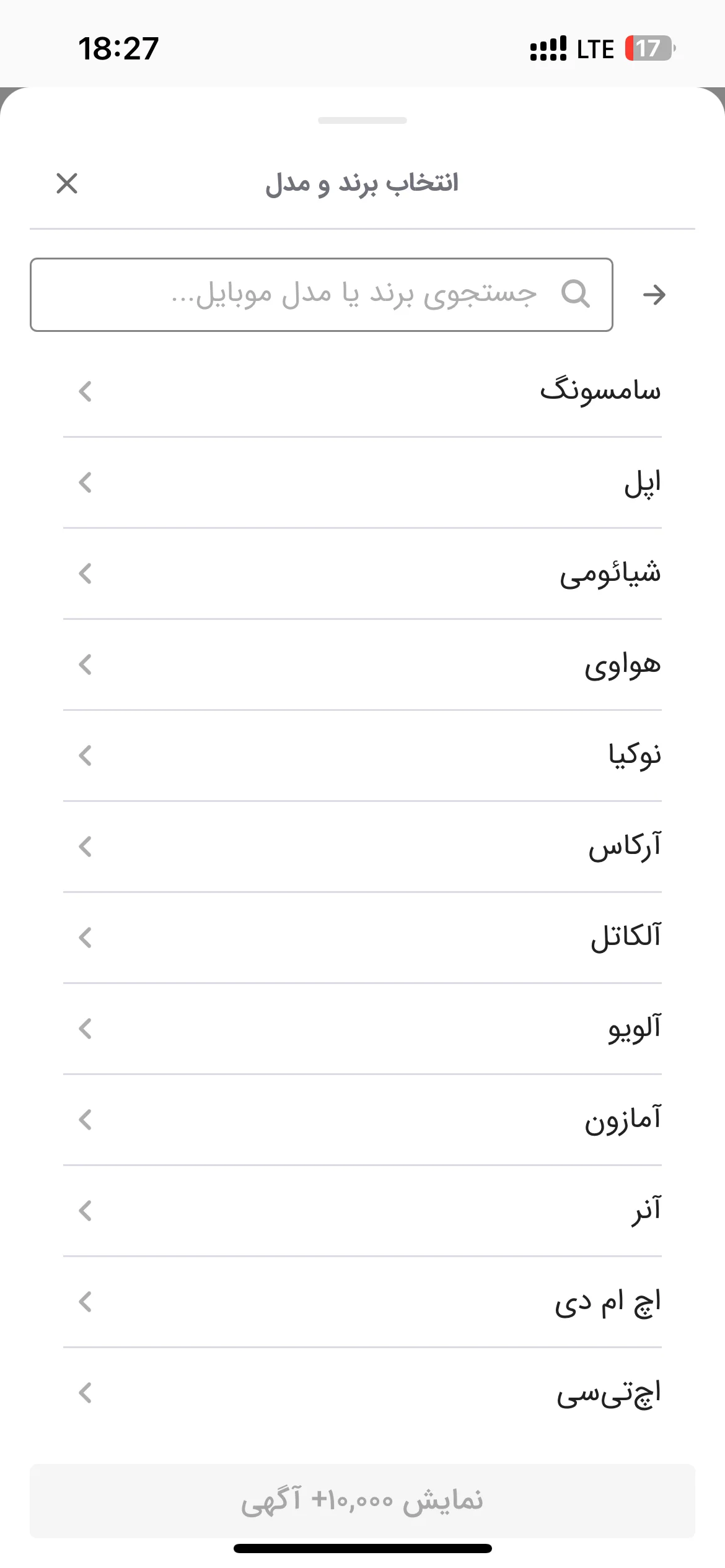Select the آلکاتل brand entry
This screenshot has height=1568, width=725.
click(362, 938)
